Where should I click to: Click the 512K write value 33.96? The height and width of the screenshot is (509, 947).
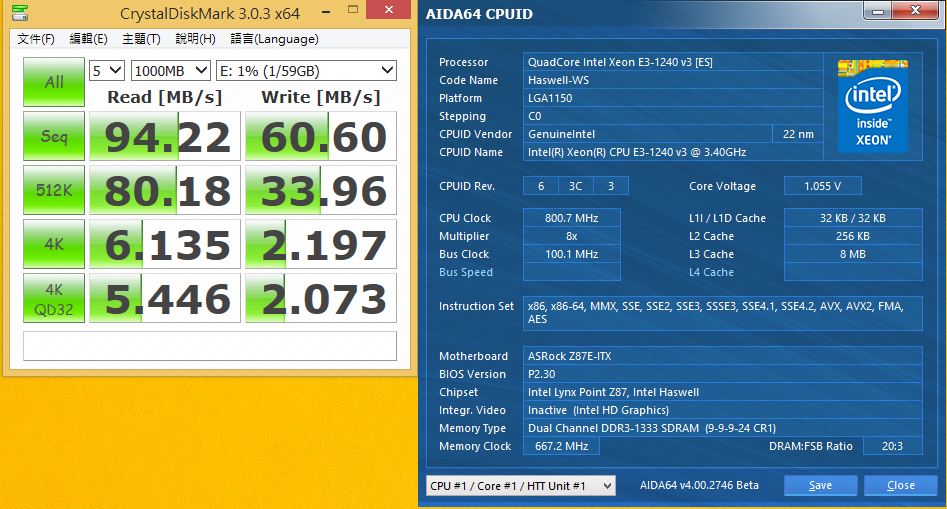321,190
